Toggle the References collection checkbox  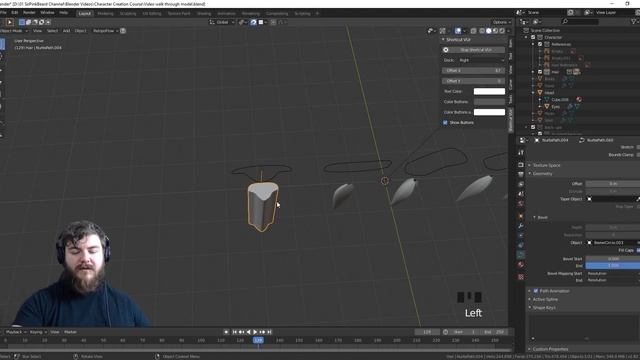coord(540,44)
